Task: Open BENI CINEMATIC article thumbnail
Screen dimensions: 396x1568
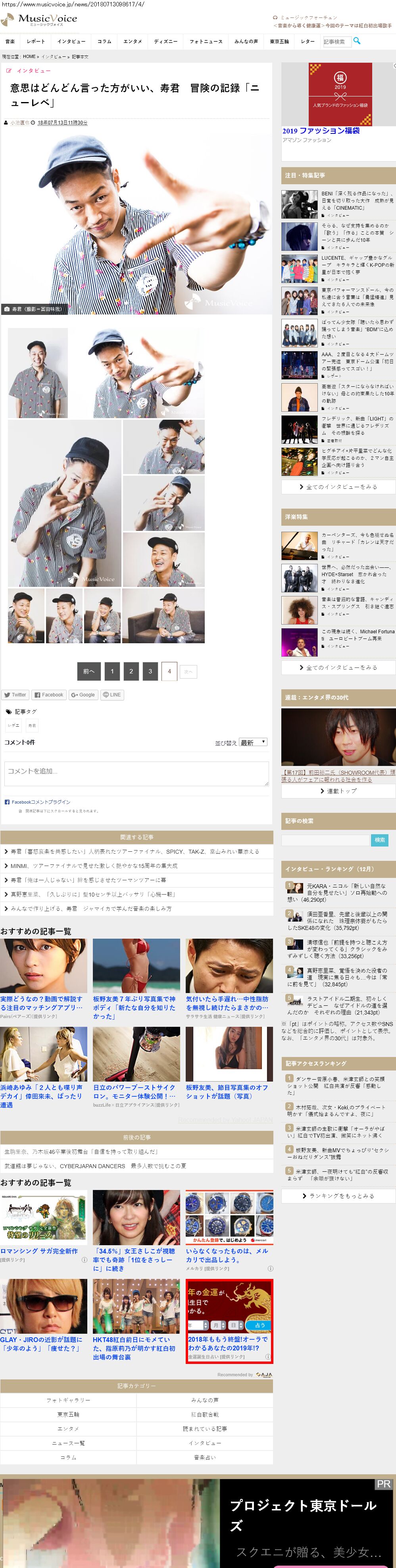Action: (x=300, y=204)
